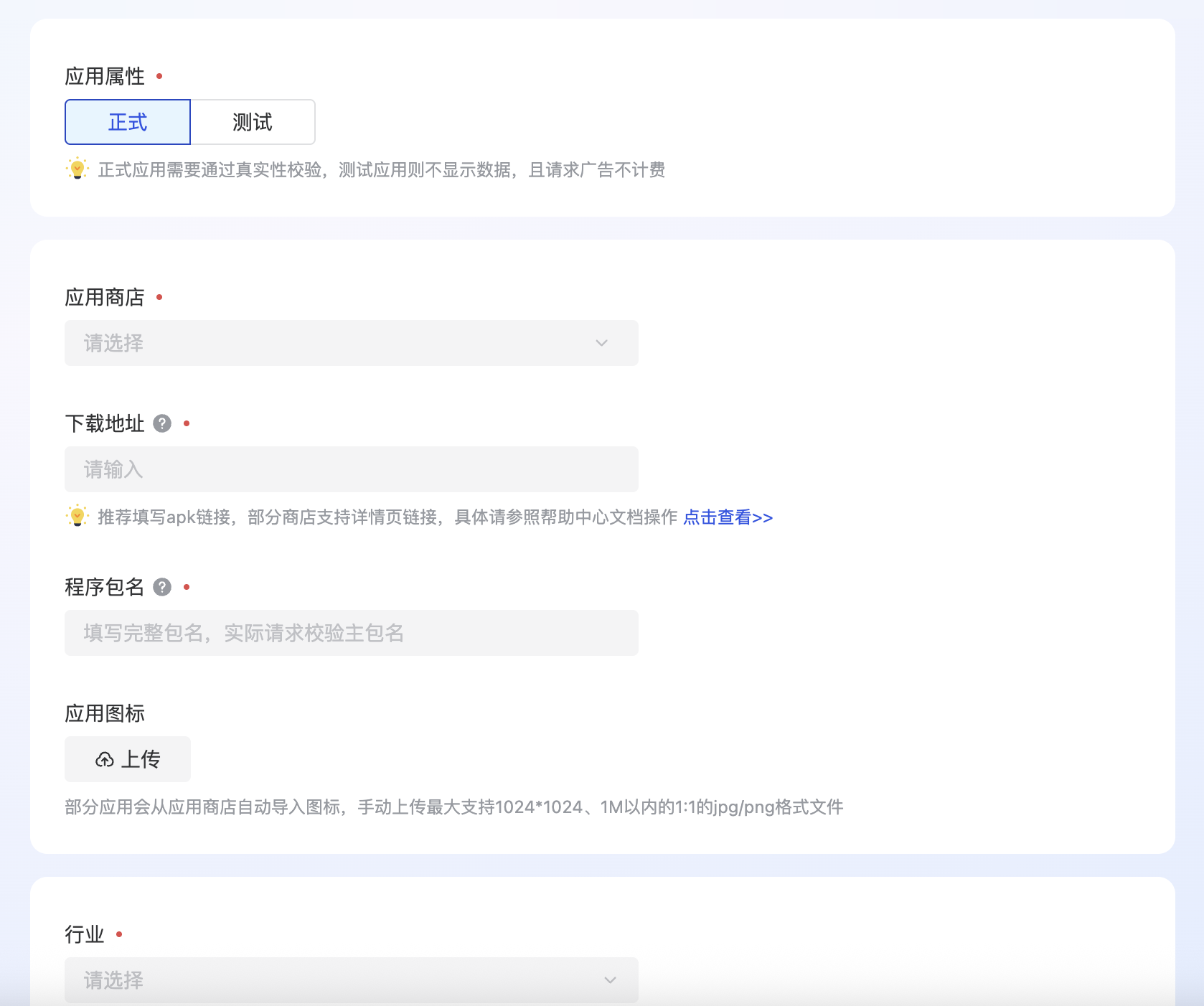This screenshot has width=1204, height=1006.
Task: Click the 应用商店 field label
Action: (x=105, y=297)
